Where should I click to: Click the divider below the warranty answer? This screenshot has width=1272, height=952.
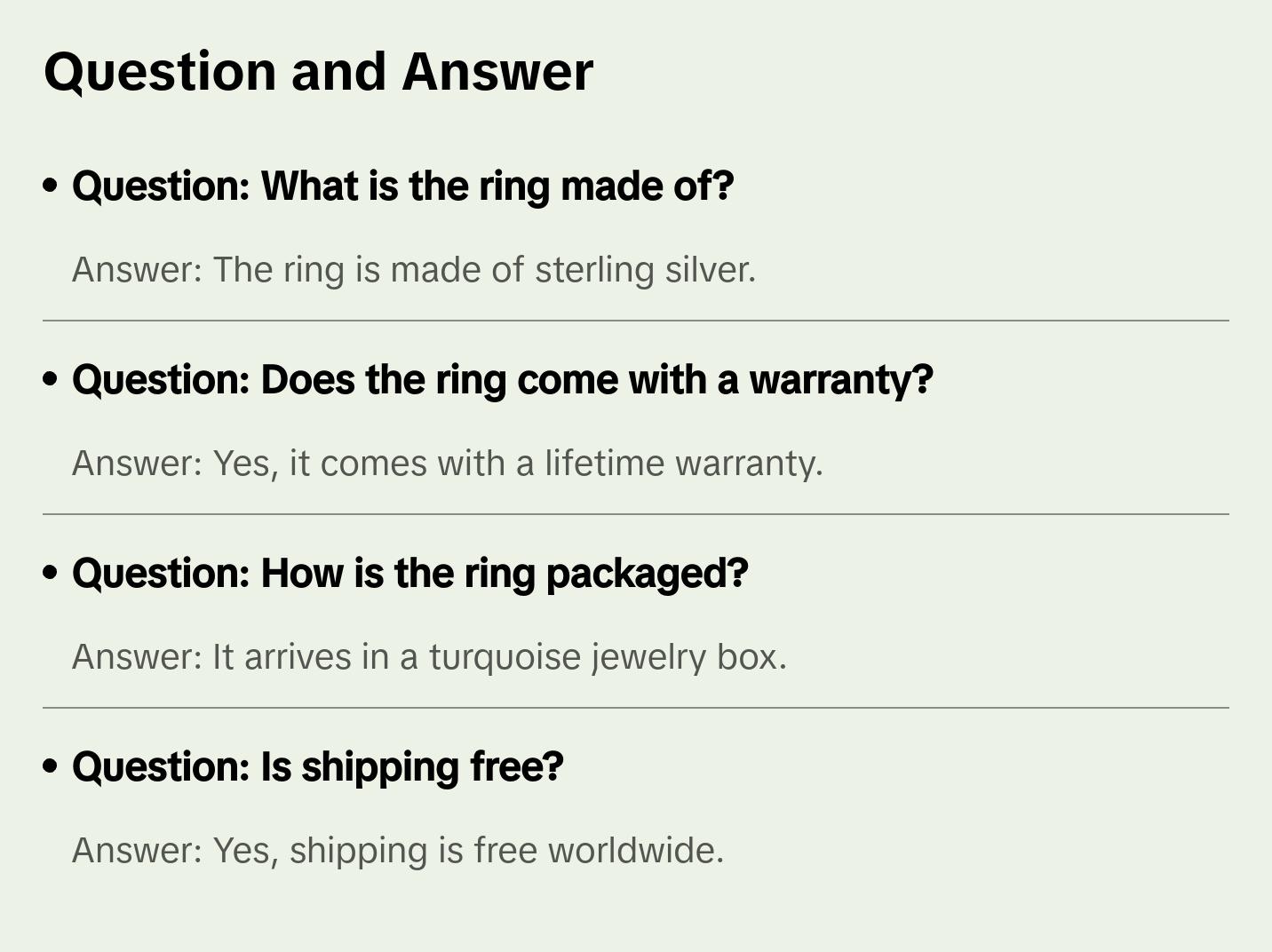click(x=636, y=514)
